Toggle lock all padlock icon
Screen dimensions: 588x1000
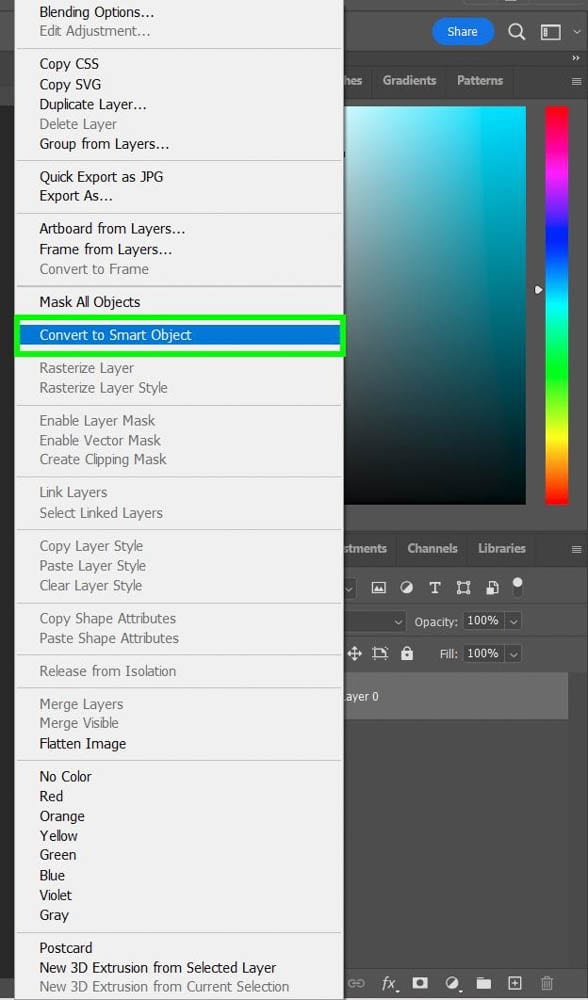click(x=407, y=653)
